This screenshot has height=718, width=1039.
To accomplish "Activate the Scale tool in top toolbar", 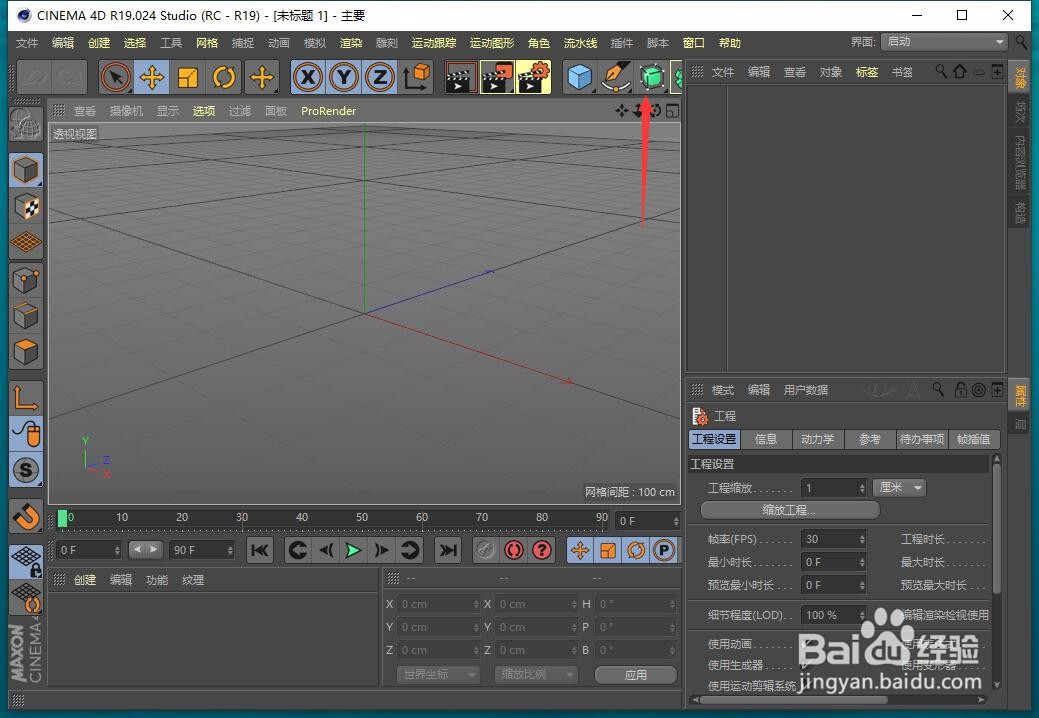I will coord(188,77).
